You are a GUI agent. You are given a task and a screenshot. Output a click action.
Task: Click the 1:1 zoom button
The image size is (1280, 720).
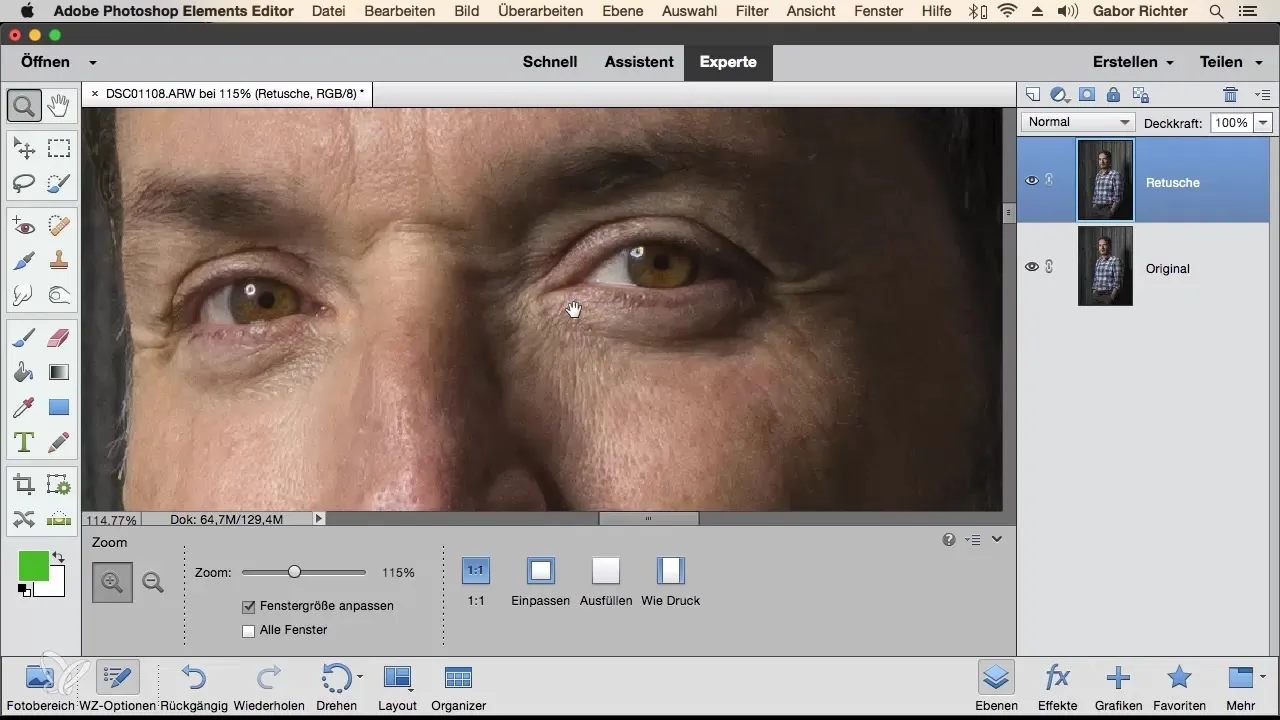click(476, 571)
